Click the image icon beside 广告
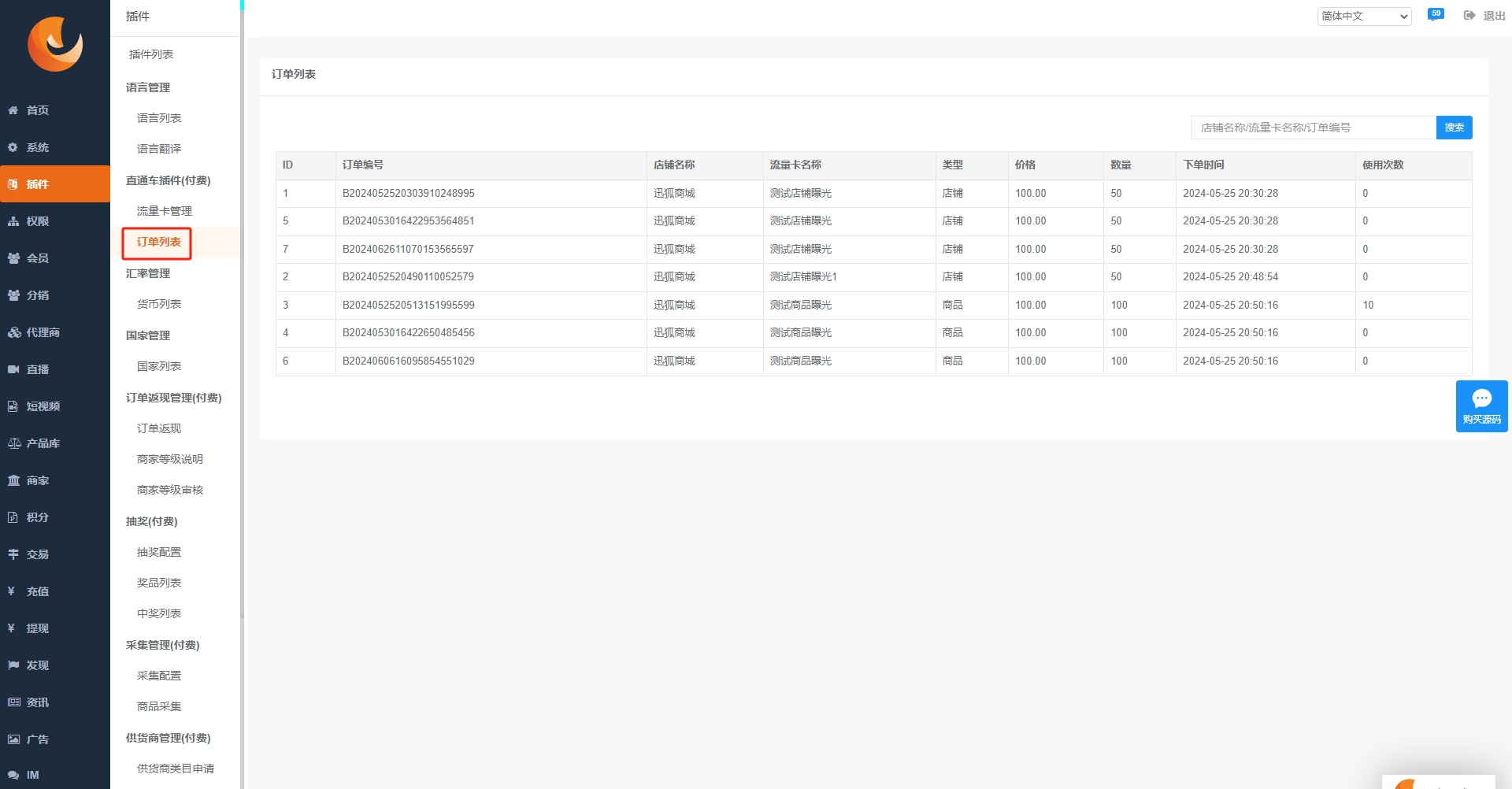This screenshot has width=1512, height=789. tap(13, 739)
